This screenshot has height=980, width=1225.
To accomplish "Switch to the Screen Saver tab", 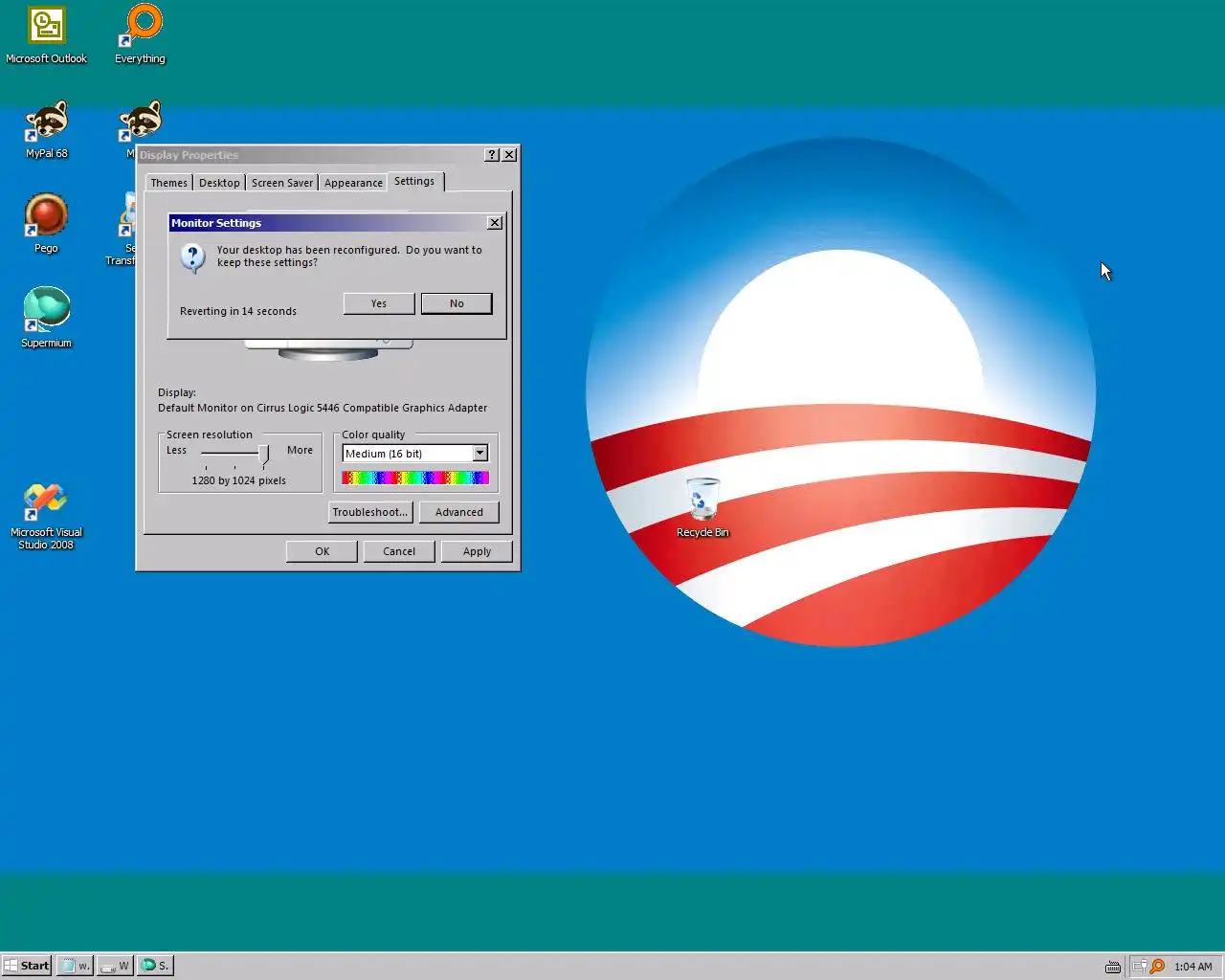I will [x=282, y=183].
